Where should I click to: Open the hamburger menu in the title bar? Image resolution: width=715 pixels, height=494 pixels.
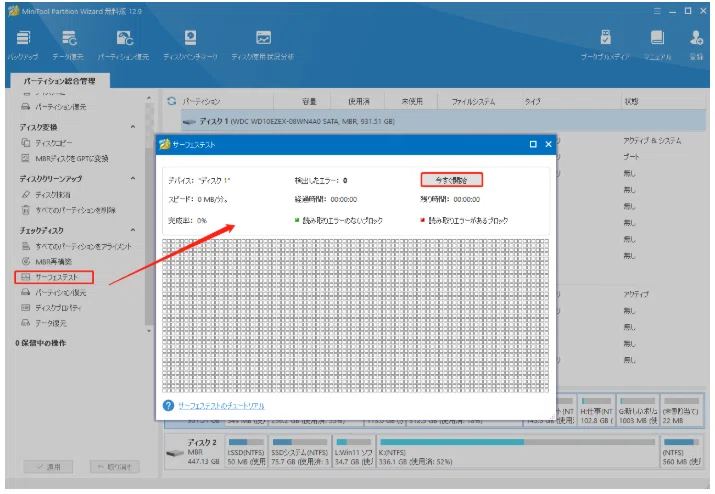pos(657,11)
